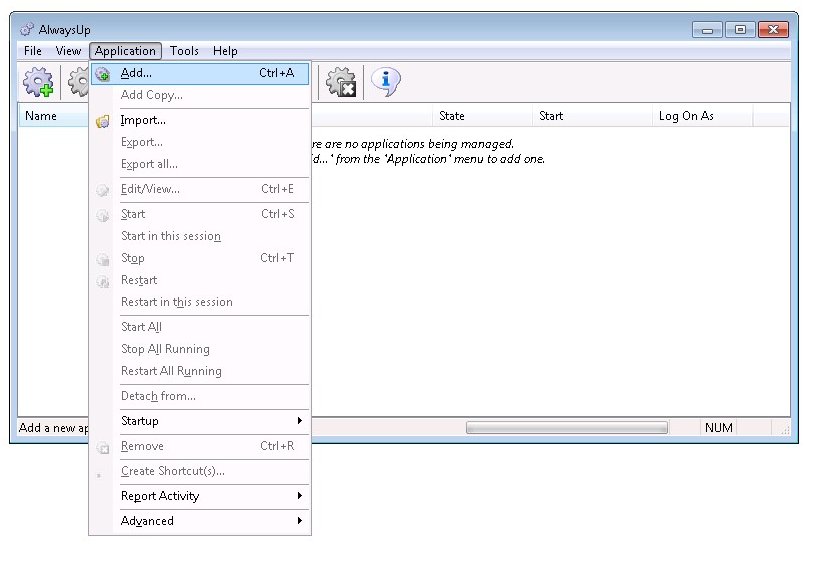Choose Restart All Running entry
Viewport: 817px width, 563px height.
pos(200,371)
